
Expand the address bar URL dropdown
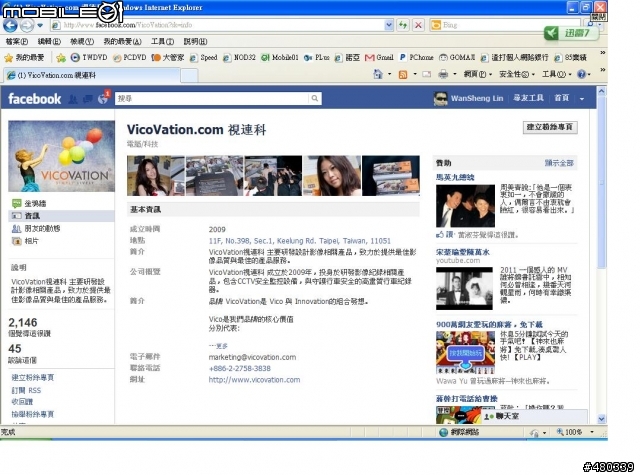click(389, 25)
